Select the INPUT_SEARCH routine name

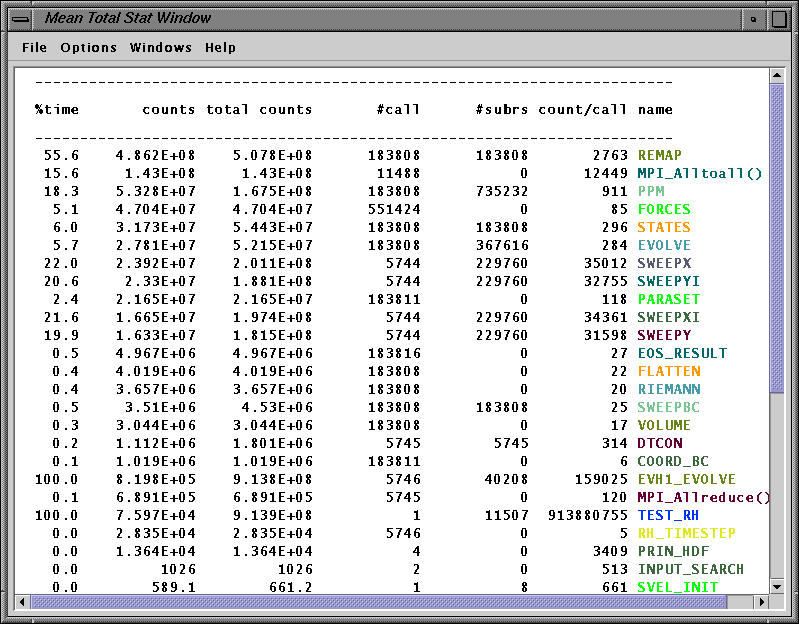pyautogui.click(x=691, y=569)
